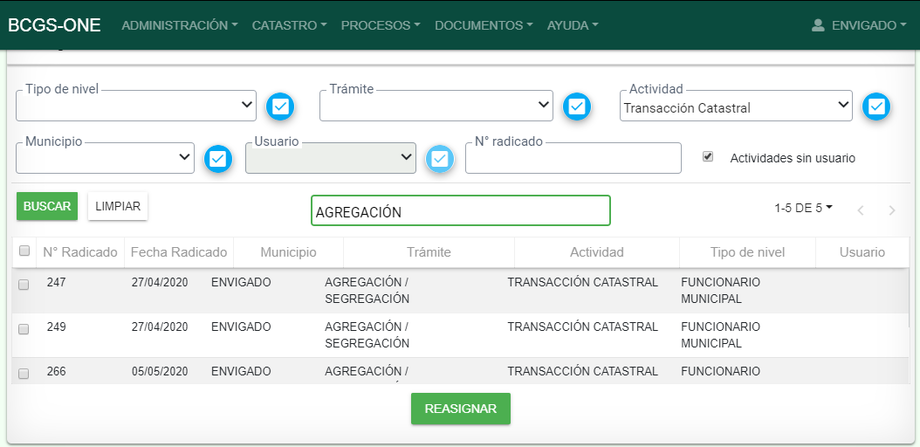Screen dimensions: 920x447
Task: Open the 1-5 DE 5 page size dropdown
Action: [x=803, y=208]
